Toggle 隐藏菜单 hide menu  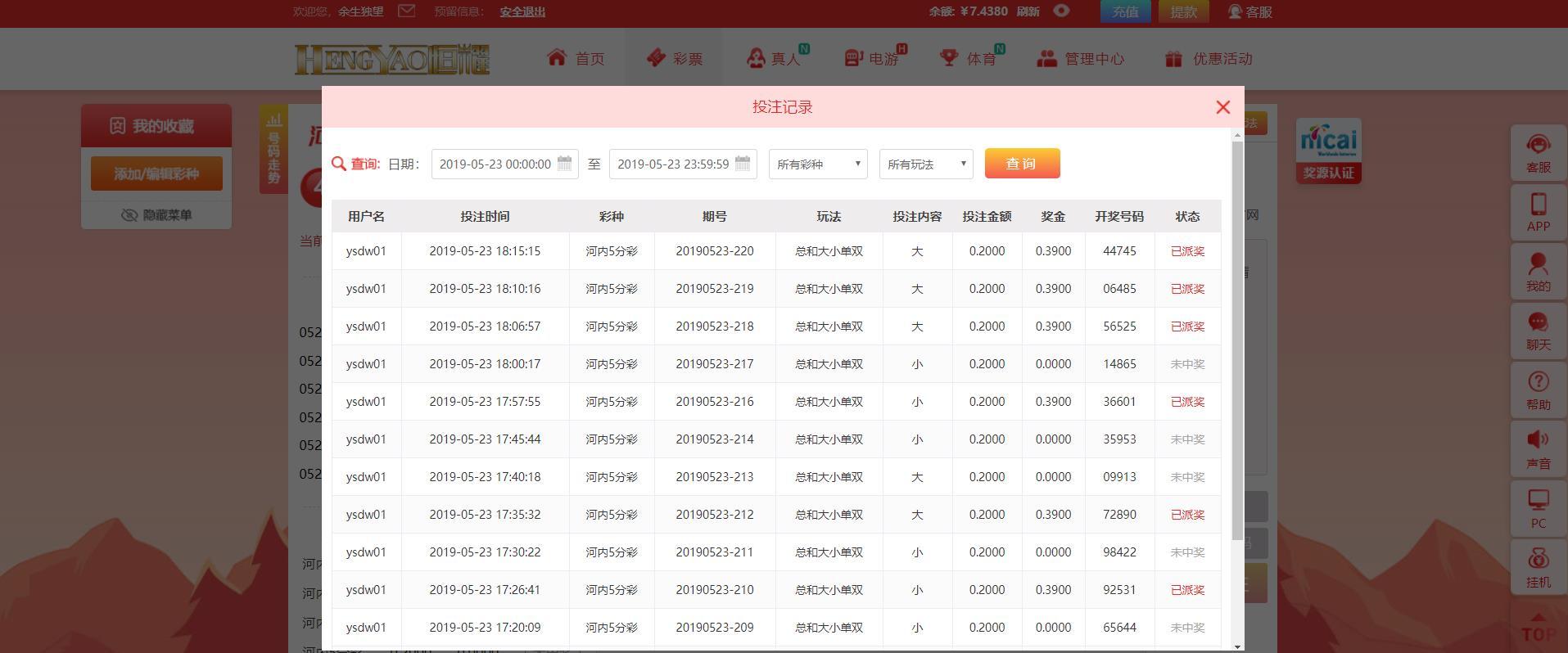click(x=156, y=214)
